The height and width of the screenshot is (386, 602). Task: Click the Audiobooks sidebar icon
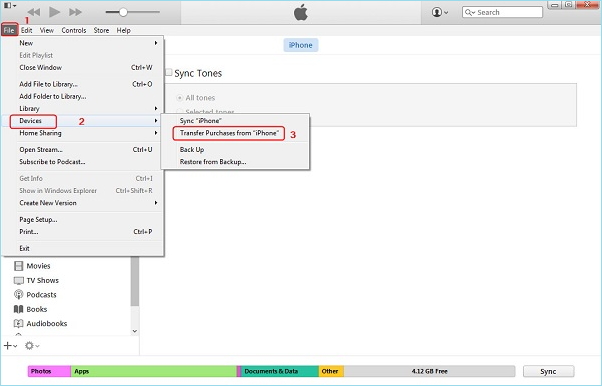(18, 323)
